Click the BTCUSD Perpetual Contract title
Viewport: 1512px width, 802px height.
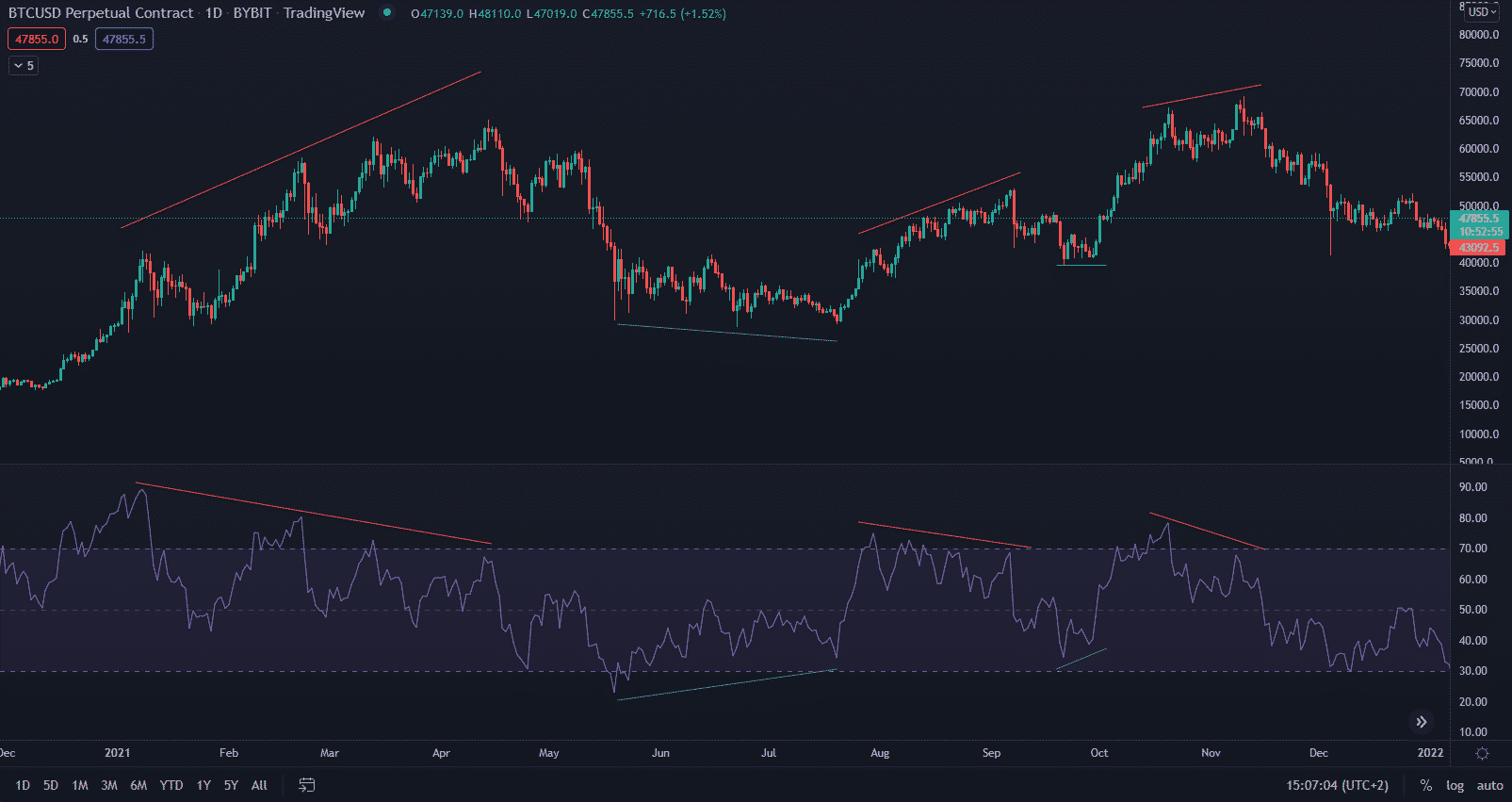click(x=101, y=13)
